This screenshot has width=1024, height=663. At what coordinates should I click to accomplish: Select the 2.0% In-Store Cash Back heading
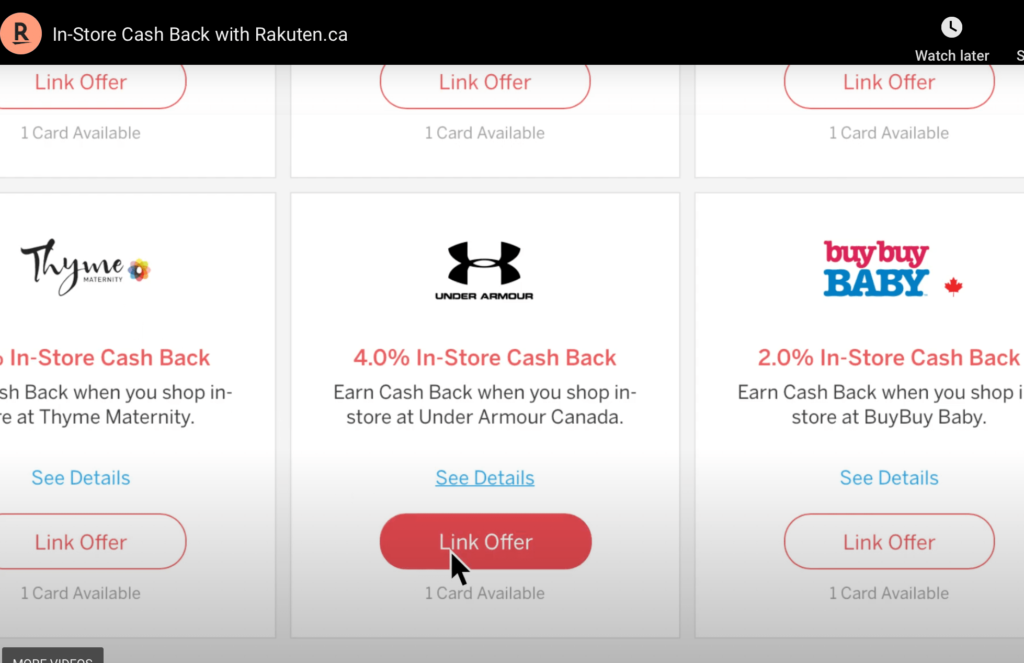(x=889, y=358)
